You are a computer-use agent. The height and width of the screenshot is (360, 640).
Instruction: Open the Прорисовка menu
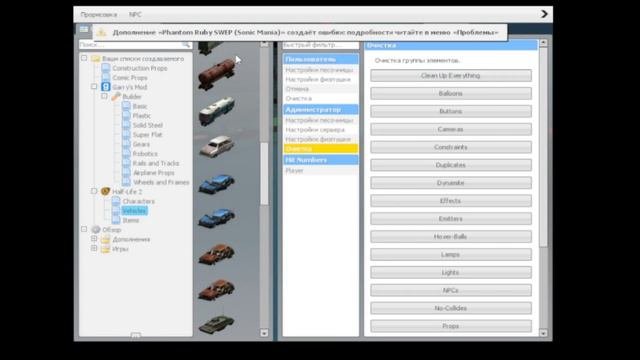click(99, 14)
